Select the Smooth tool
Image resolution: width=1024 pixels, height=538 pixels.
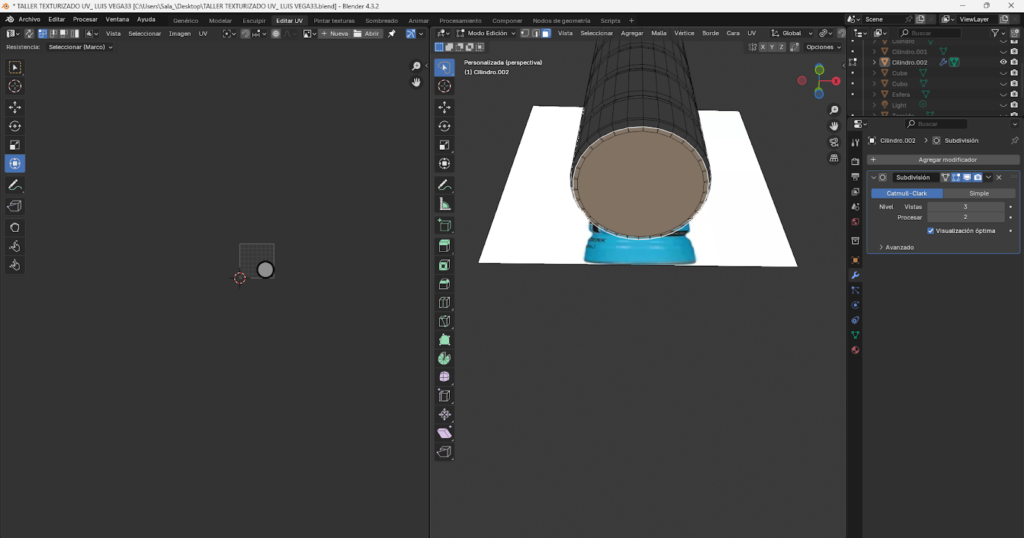tap(445, 377)
